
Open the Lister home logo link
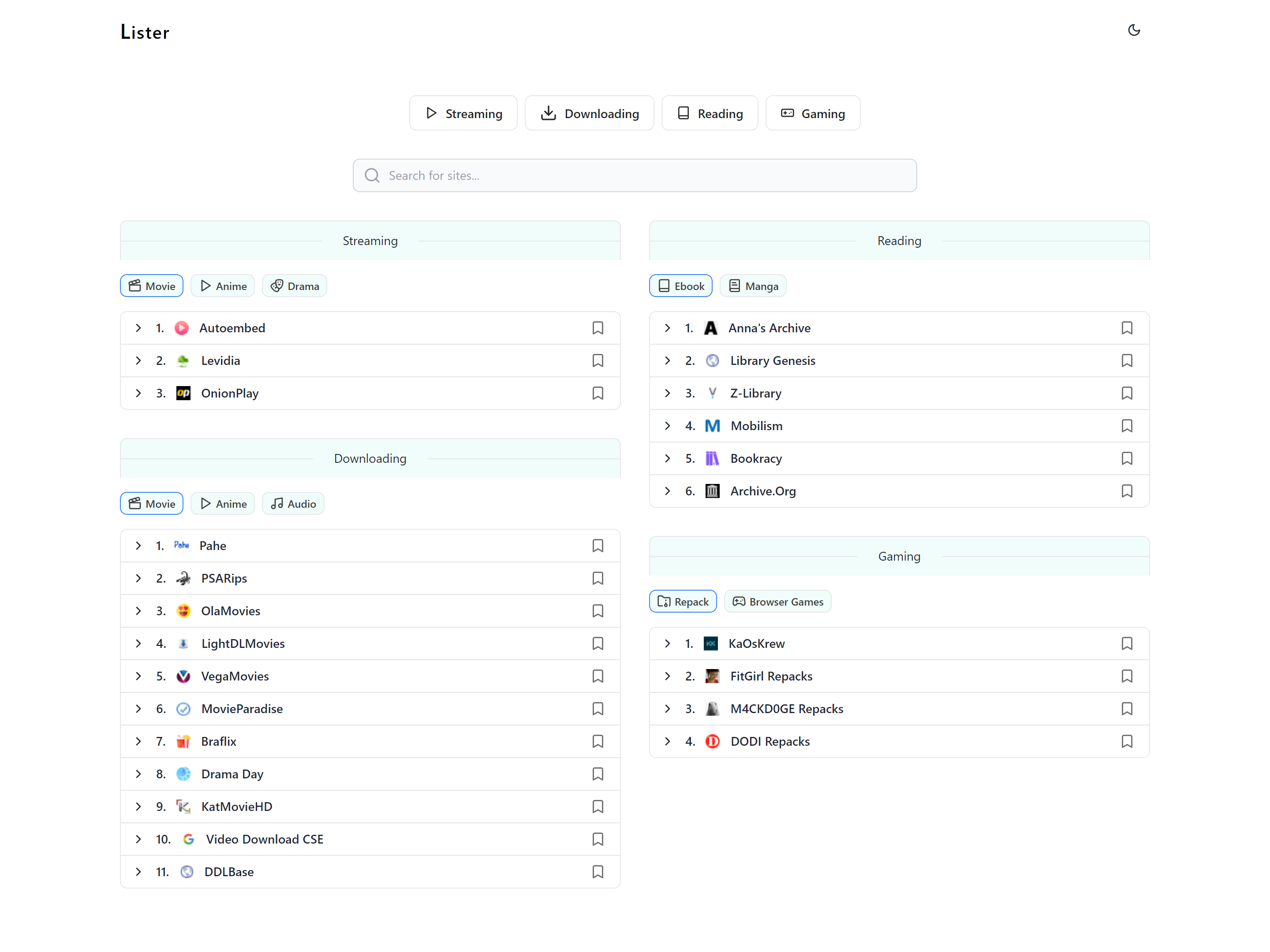pos(145,32)
